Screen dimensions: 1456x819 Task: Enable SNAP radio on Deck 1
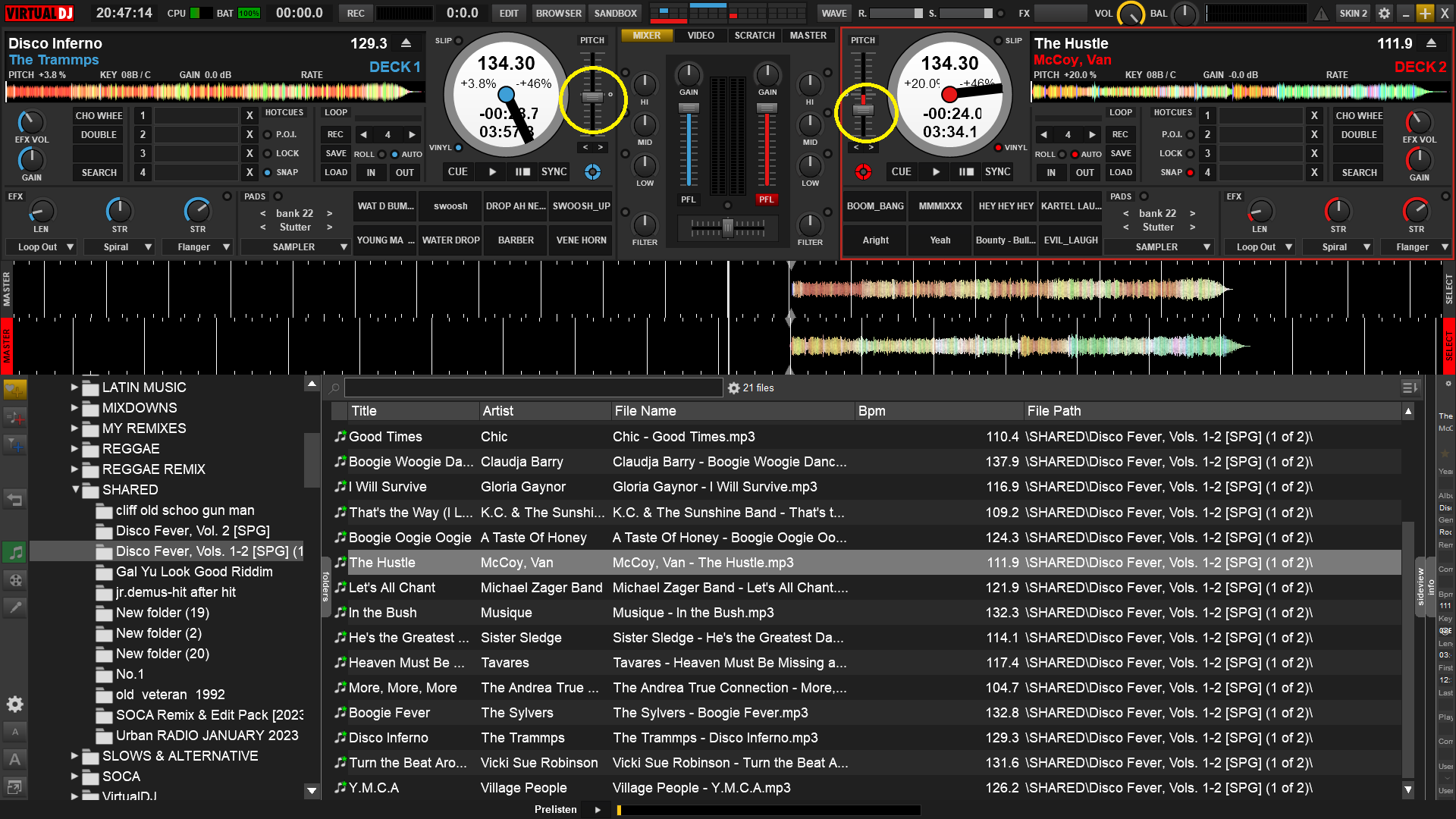(x=268, y=173)
